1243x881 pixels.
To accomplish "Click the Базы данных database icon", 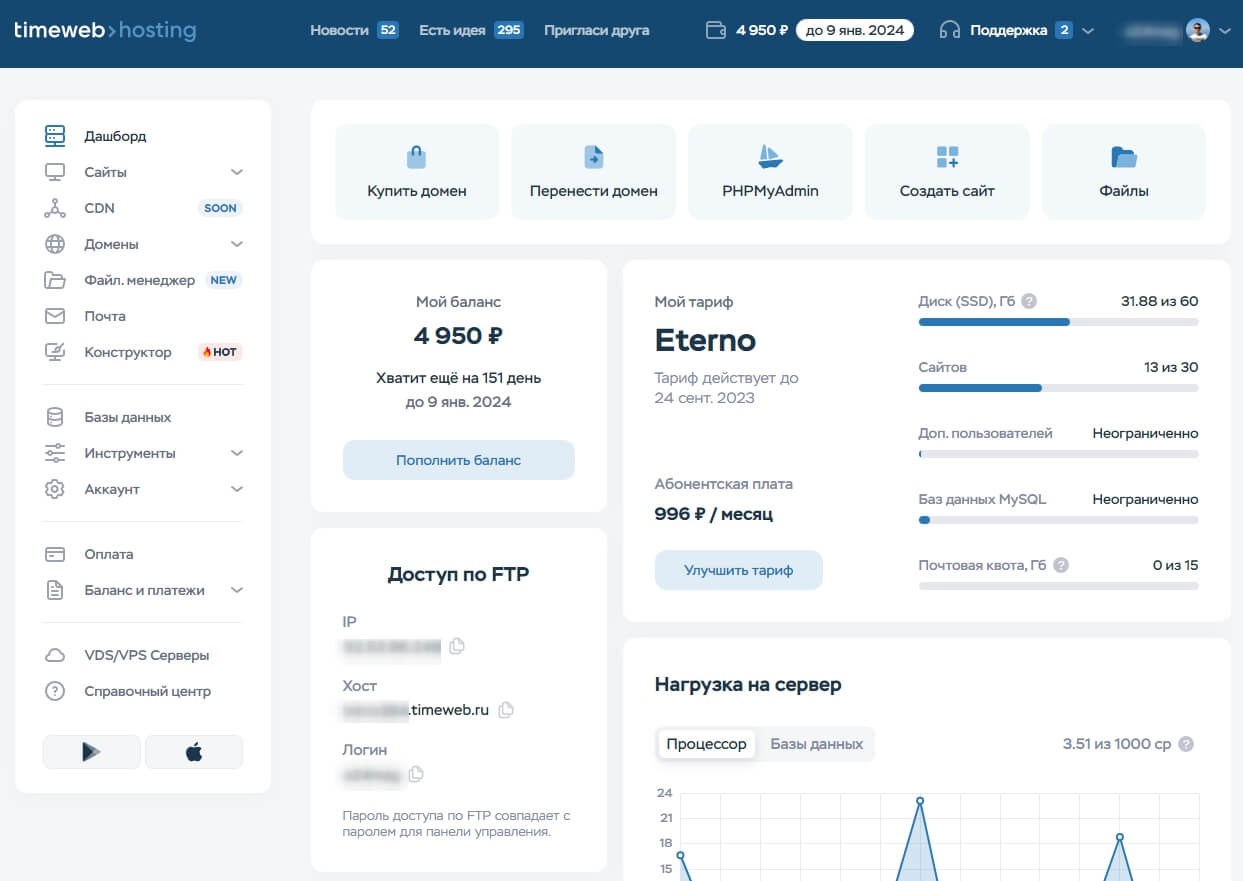I will click(55, 417).
